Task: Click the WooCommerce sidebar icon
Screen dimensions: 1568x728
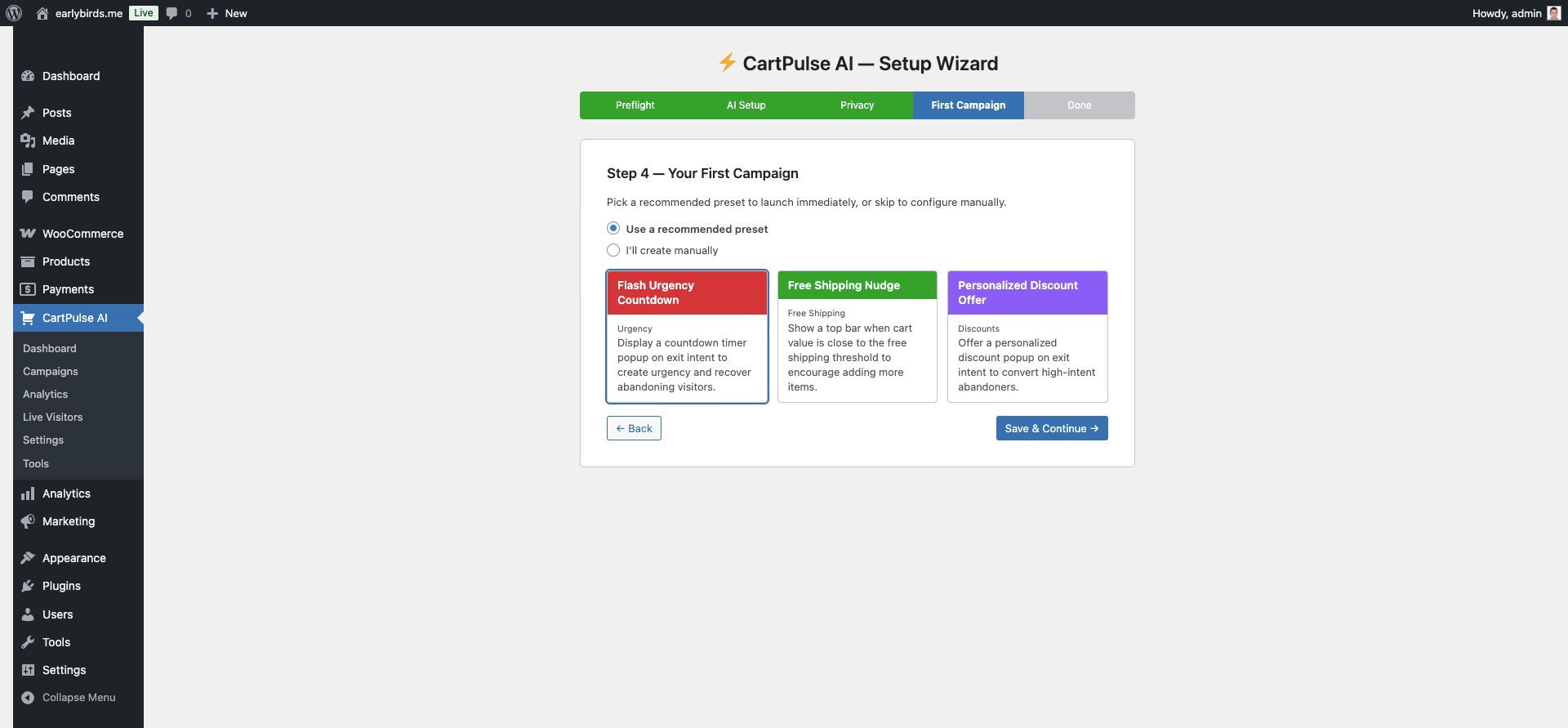Action: pos(28,234)
